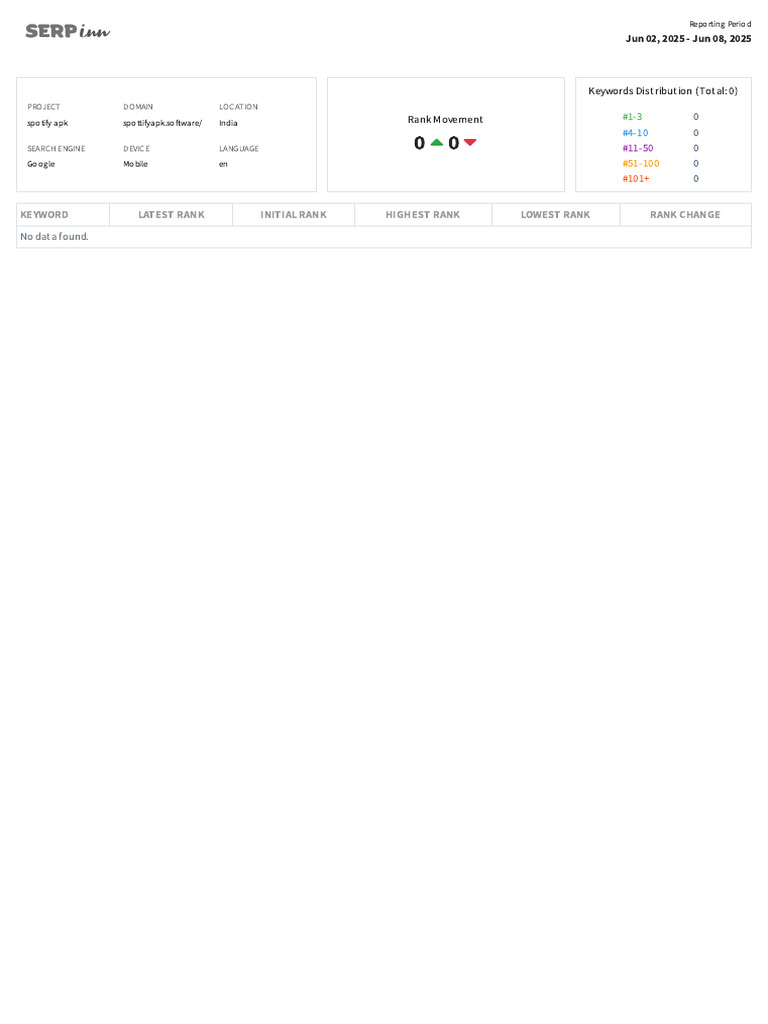This screenshot has height=1024, width=768.
Task: Click the LOWEST RANK column header
Action: click(555, 214)
